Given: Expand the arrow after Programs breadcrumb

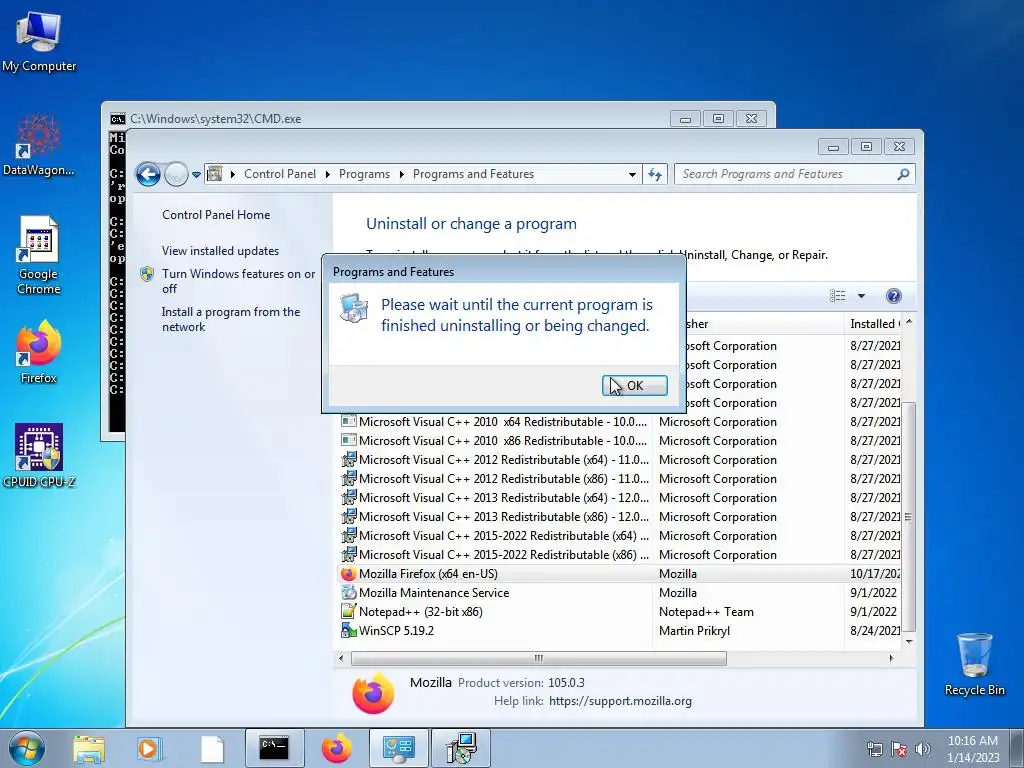Looking at the screenshot, I should pos(401,174).
